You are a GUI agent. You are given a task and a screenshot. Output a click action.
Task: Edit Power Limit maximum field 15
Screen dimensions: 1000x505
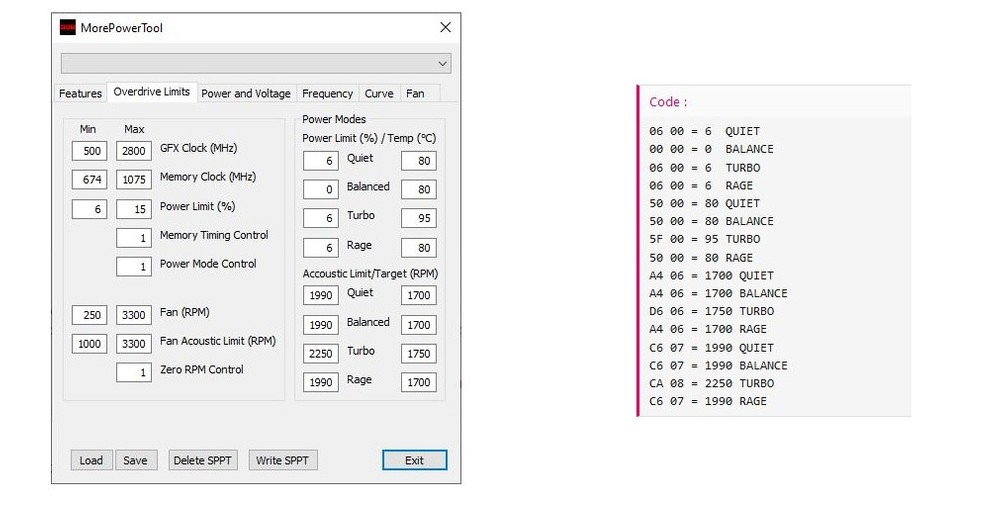coord(134,209)
